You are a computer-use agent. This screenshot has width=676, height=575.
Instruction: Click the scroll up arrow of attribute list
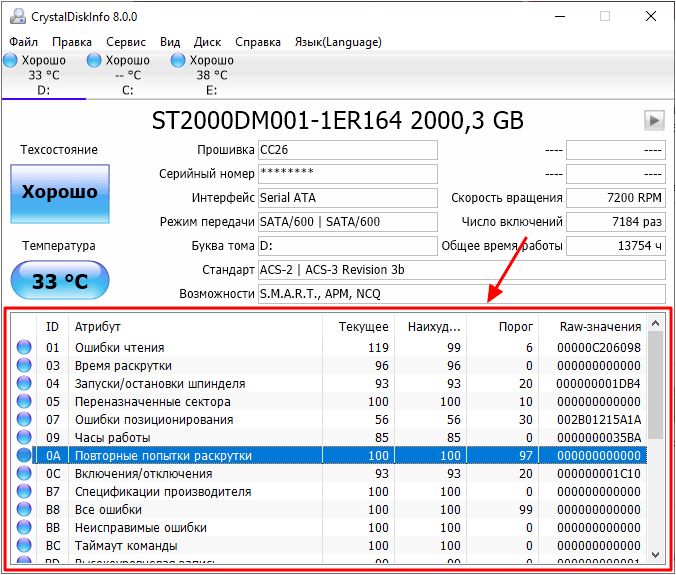click(655, 322)
